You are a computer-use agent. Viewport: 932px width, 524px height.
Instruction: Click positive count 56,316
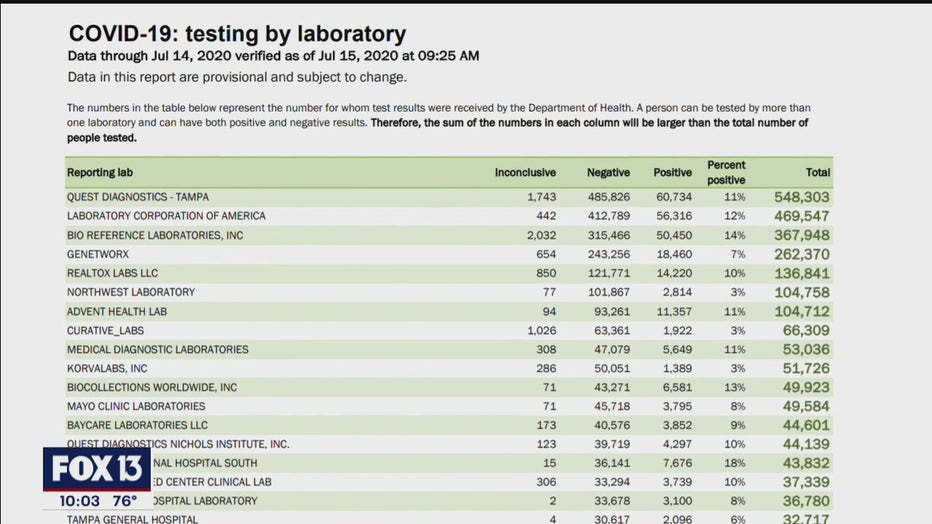[x=674, y=216]
